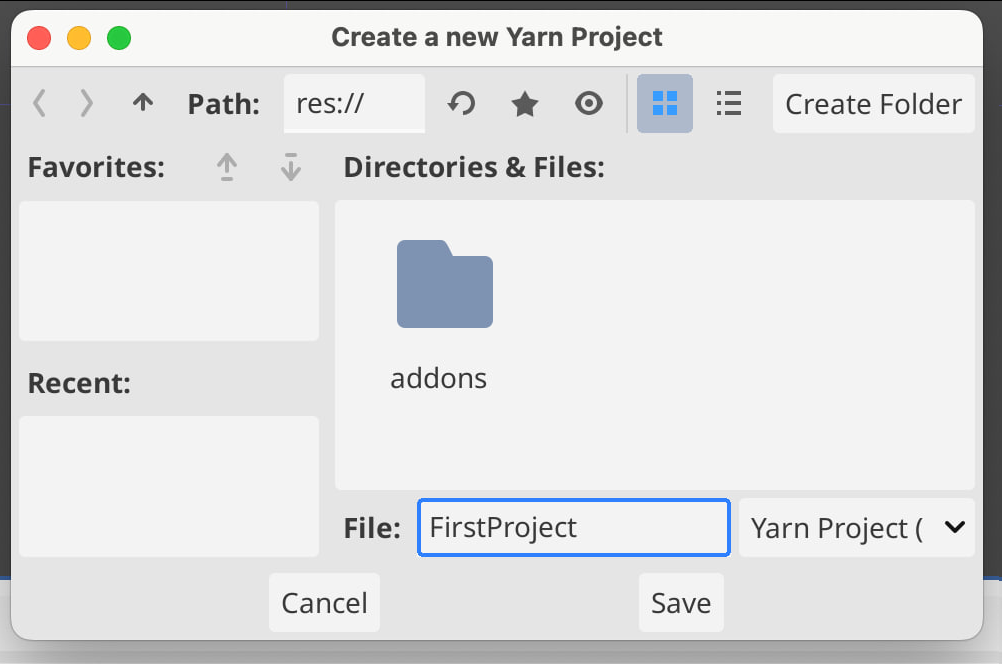
Task: Cancel the new project dialog
Action: coord(324,603)
